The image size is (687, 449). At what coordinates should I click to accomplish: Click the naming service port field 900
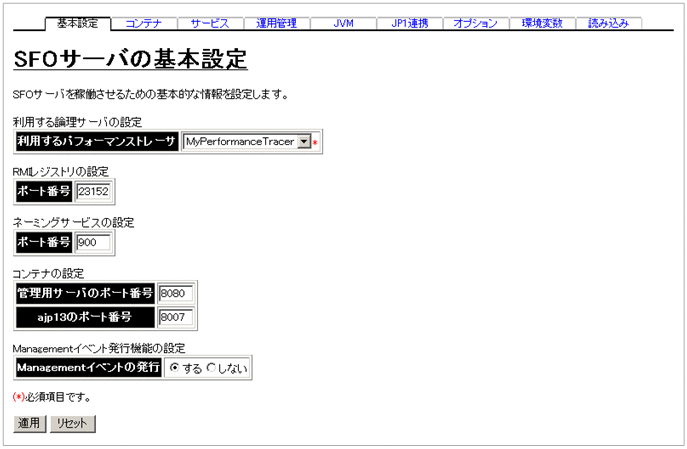coord(93,242)
